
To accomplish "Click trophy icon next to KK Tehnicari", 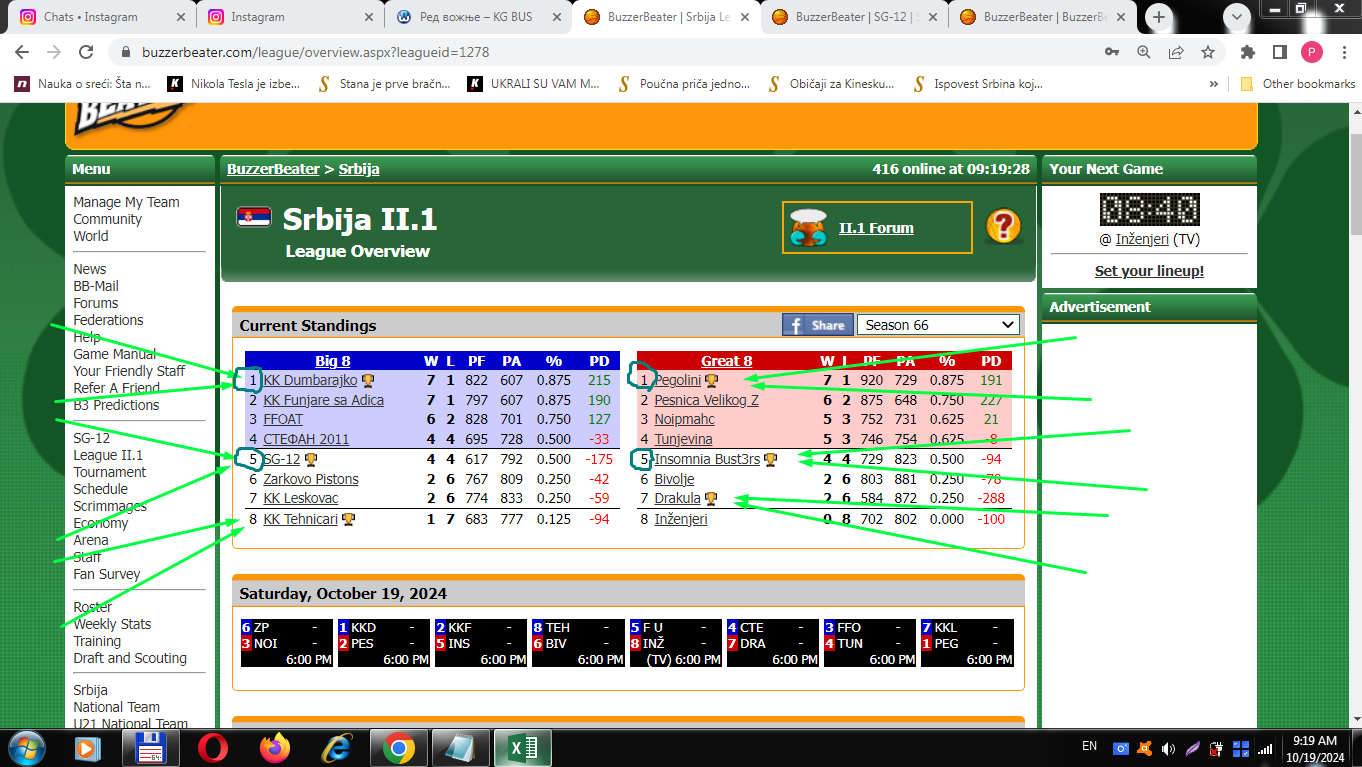I will click(348, 519).
